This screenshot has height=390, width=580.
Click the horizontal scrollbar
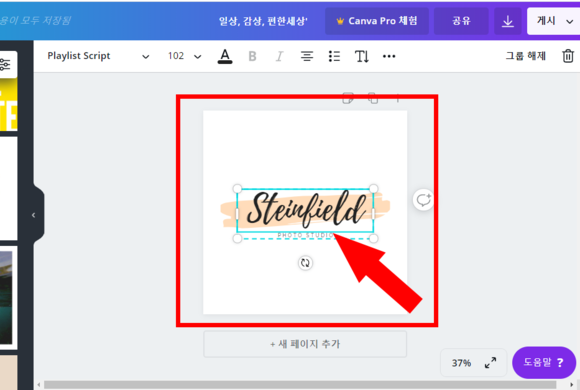click(x=300, y=385)
